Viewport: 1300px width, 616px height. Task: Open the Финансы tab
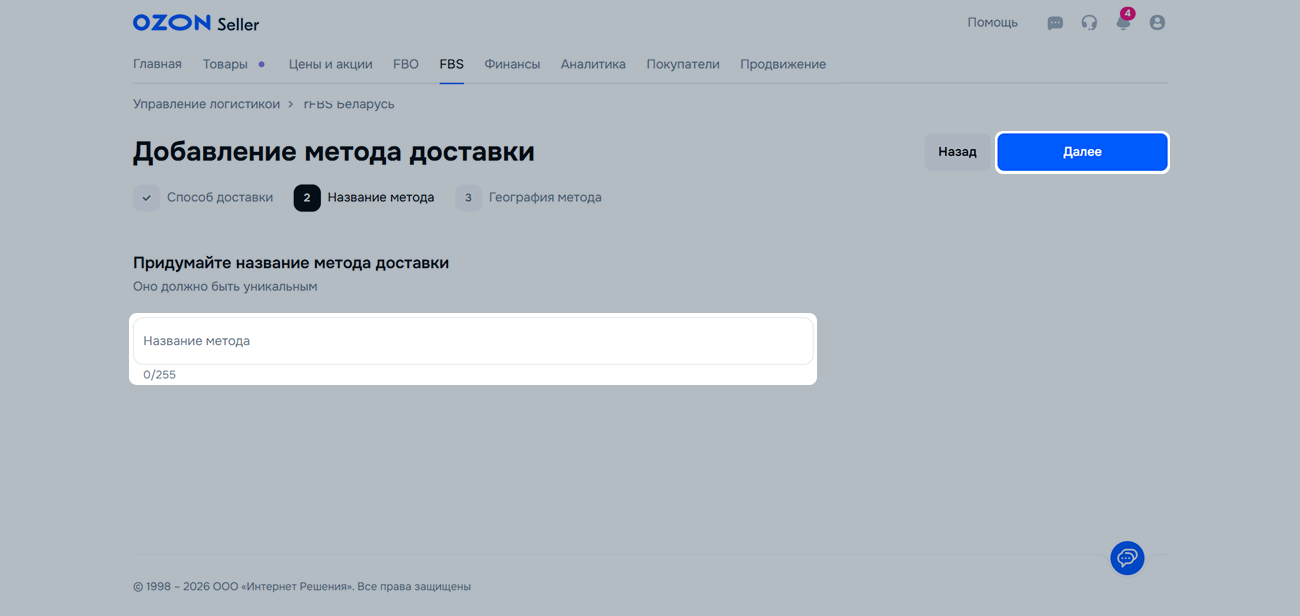(x=512, y=64)
